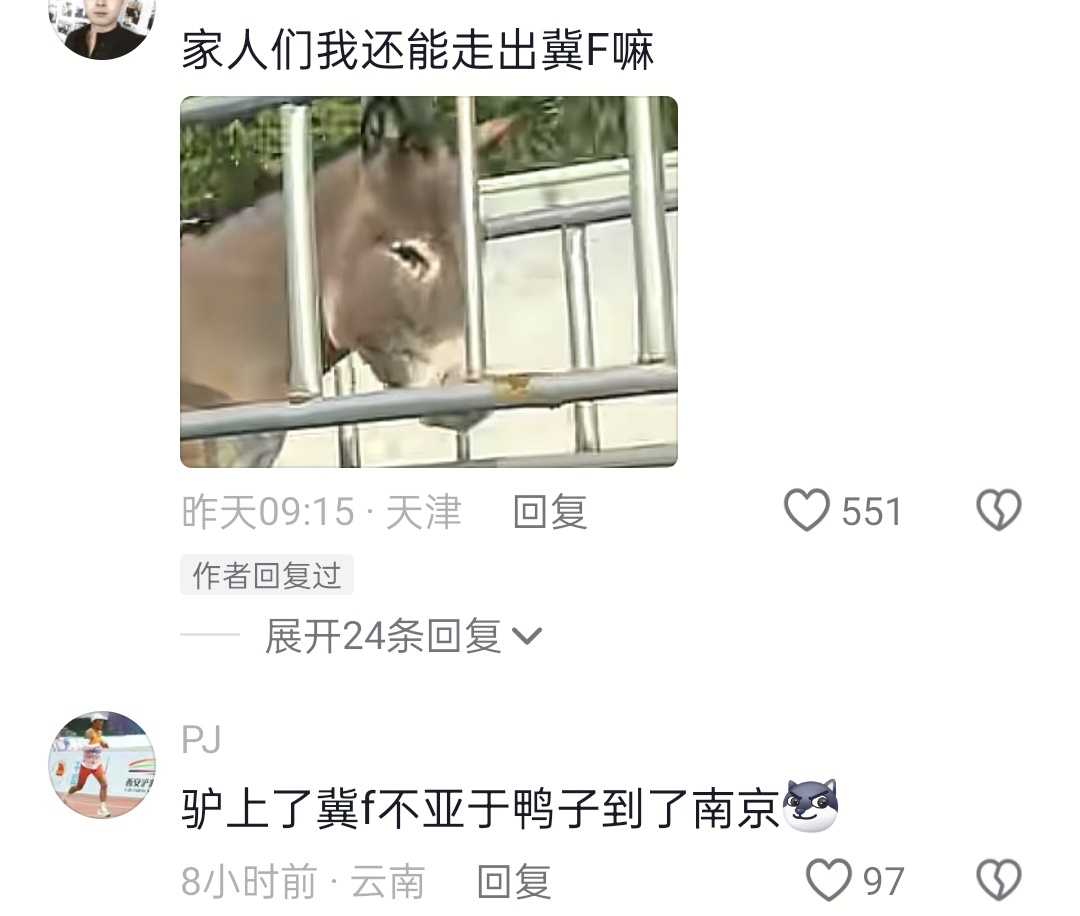
Task: Select the comment text 家人们我还能走出冀F嘛
Action: click(x=417, y=51)
